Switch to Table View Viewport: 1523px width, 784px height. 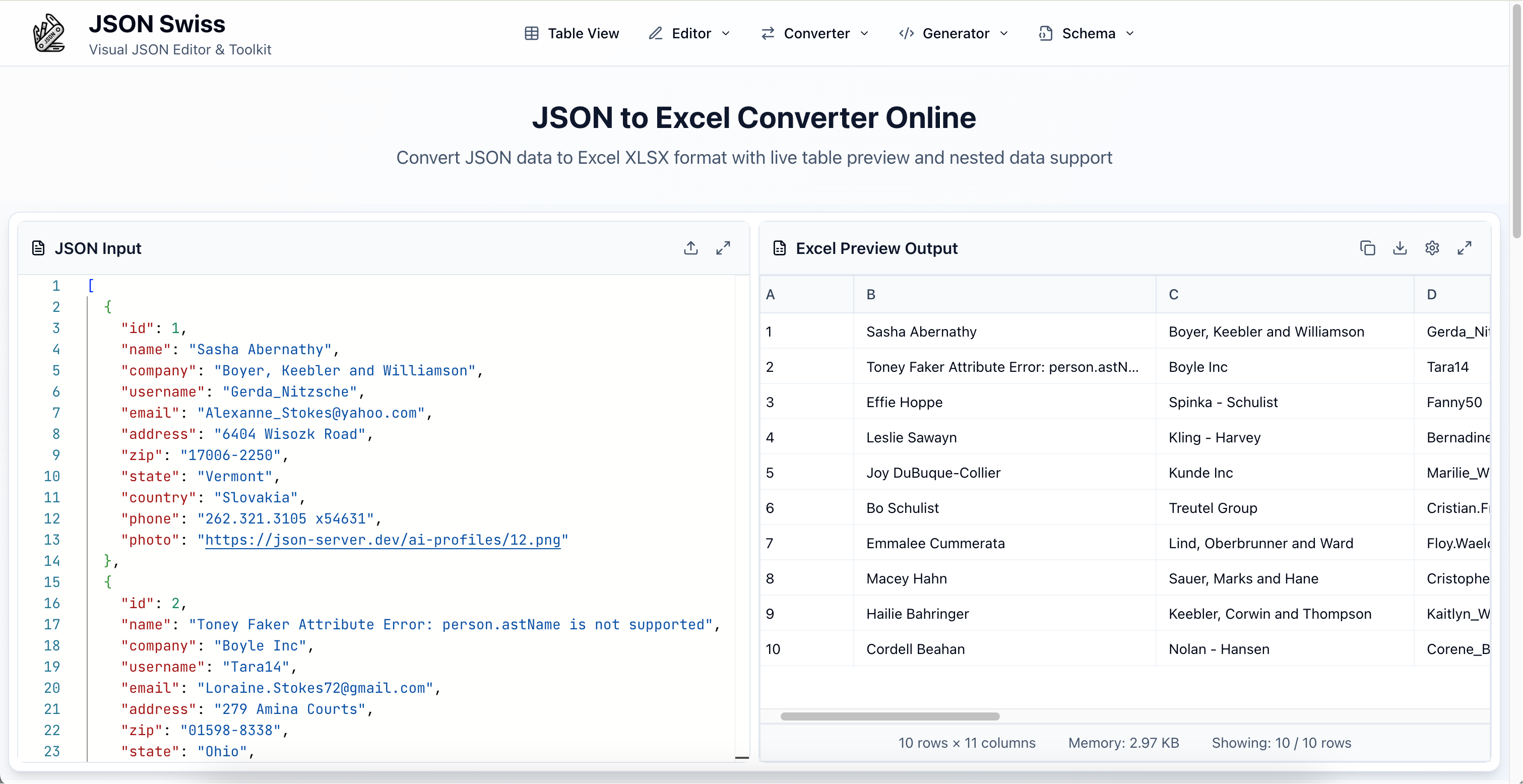tap(583, 34)
